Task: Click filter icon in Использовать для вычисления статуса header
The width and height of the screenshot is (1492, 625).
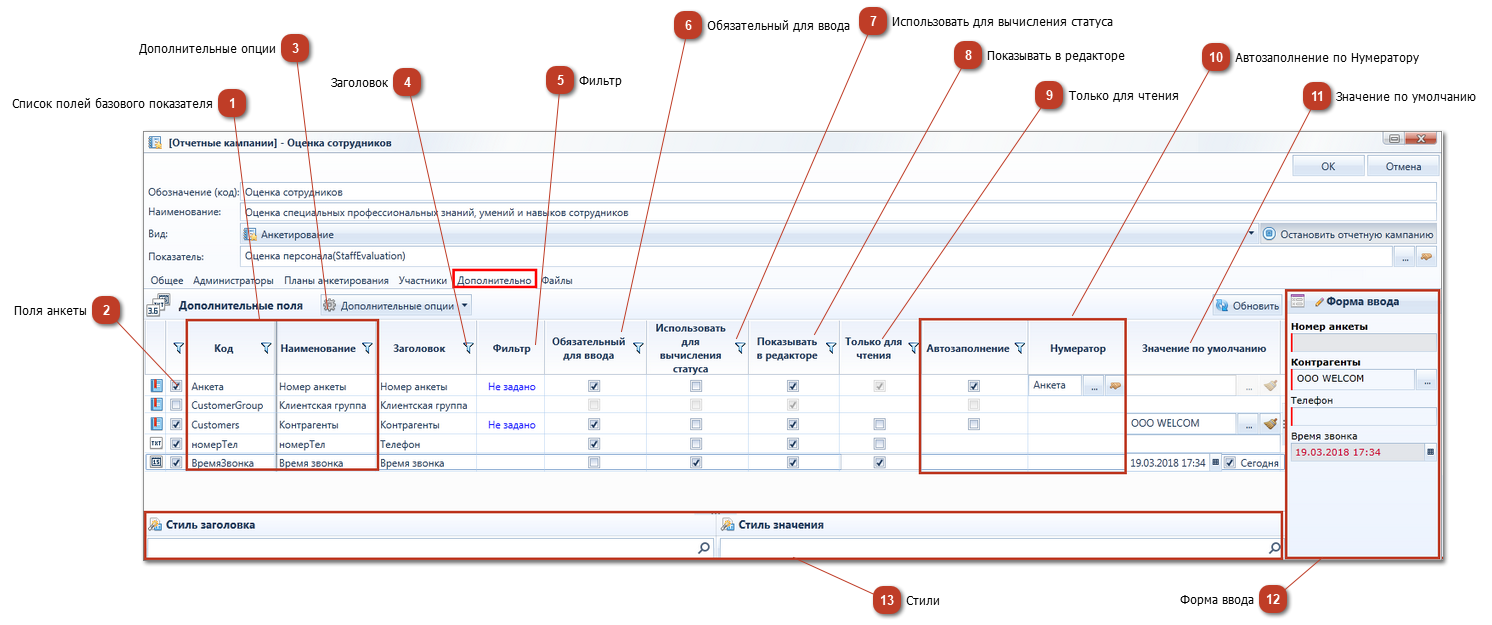Action: pyautogui.click(x=740, y=348)
